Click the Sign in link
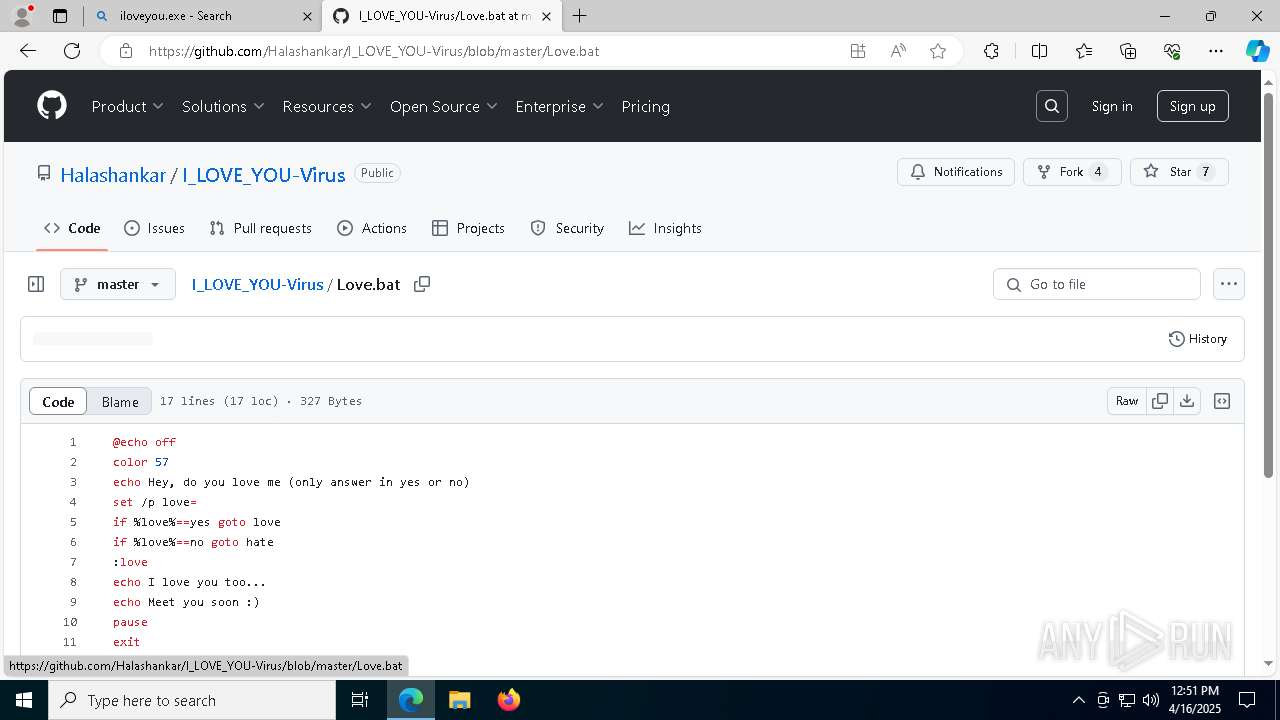 click(1112, 106)
